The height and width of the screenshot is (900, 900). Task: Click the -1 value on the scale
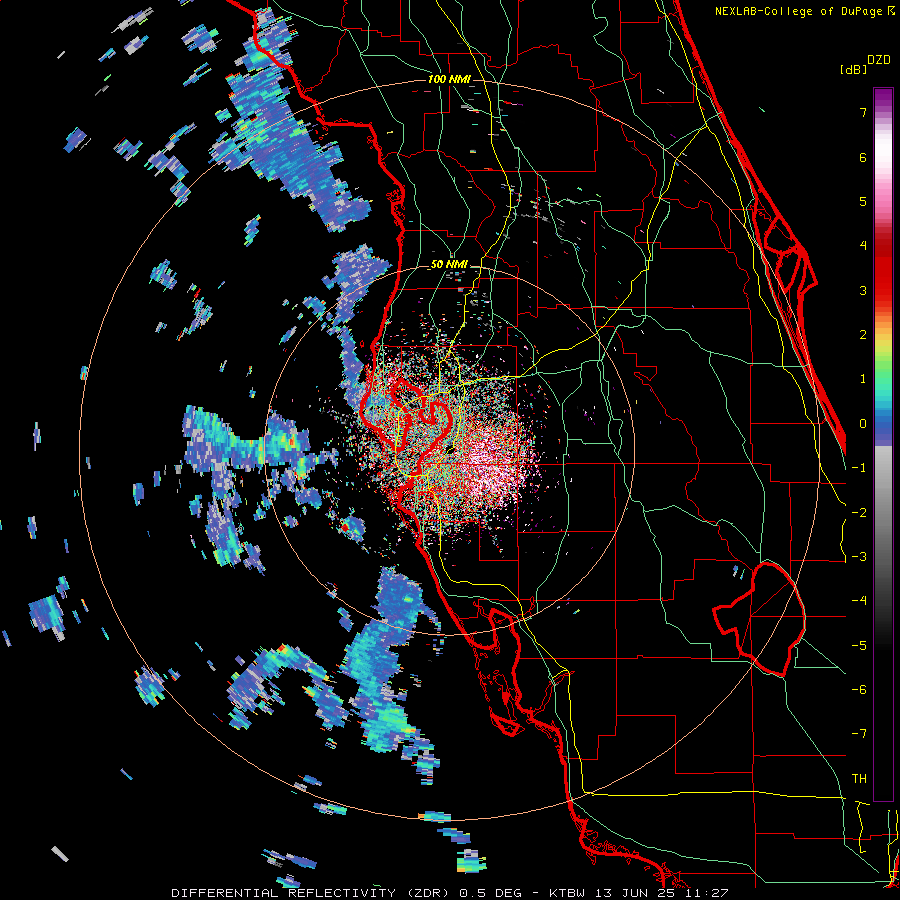pos(859,468)
